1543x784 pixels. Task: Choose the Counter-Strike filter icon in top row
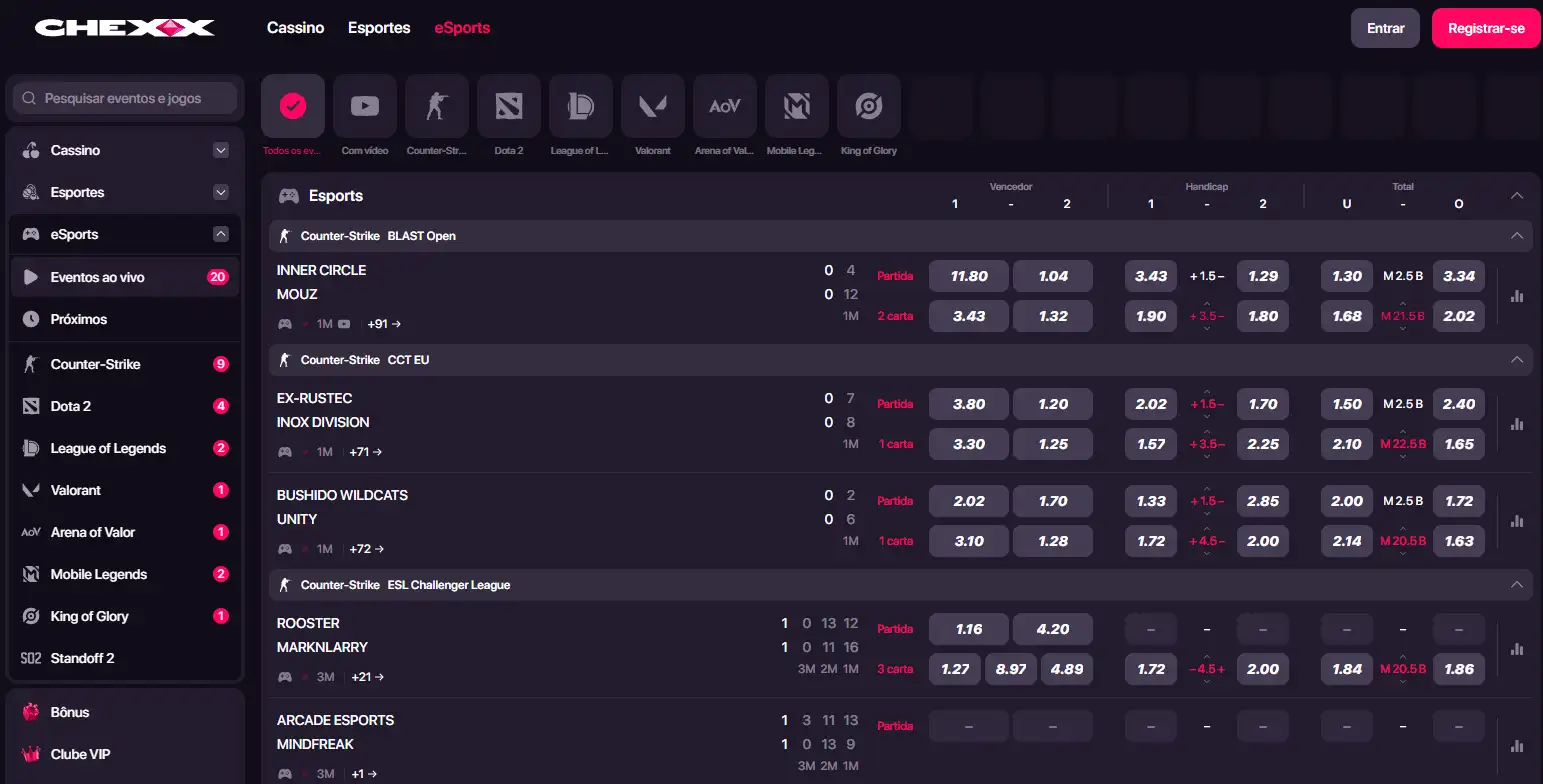(437, 106)
